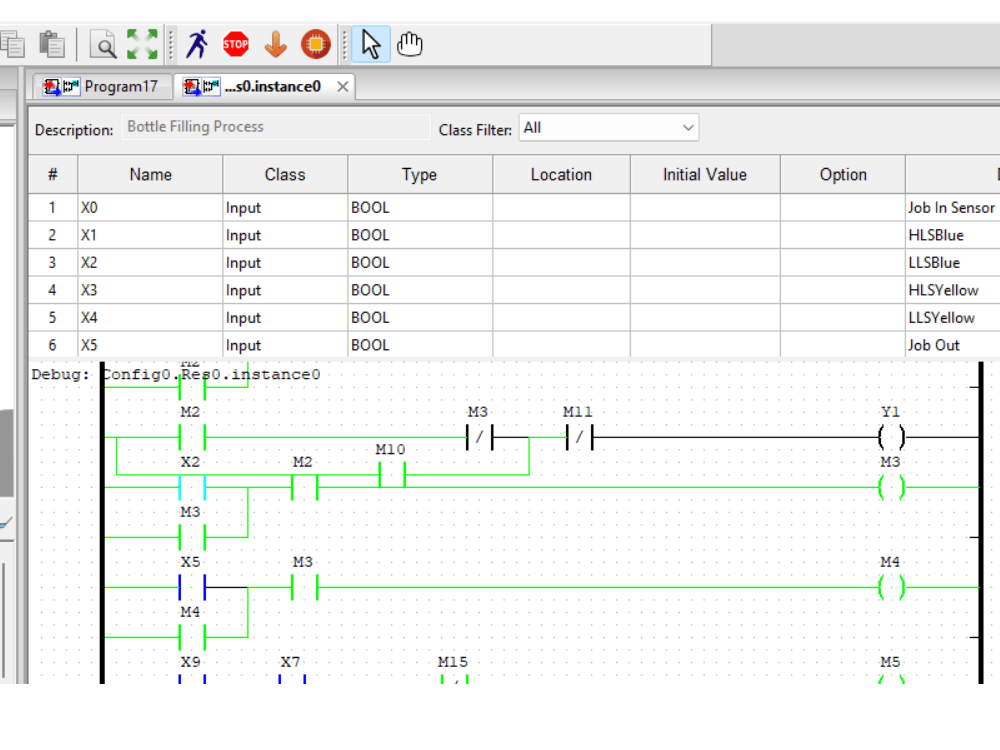This screenshot has width=1000, height=750.
Task: Activate the zoom magnifier tool
Action: click(102, 44)
